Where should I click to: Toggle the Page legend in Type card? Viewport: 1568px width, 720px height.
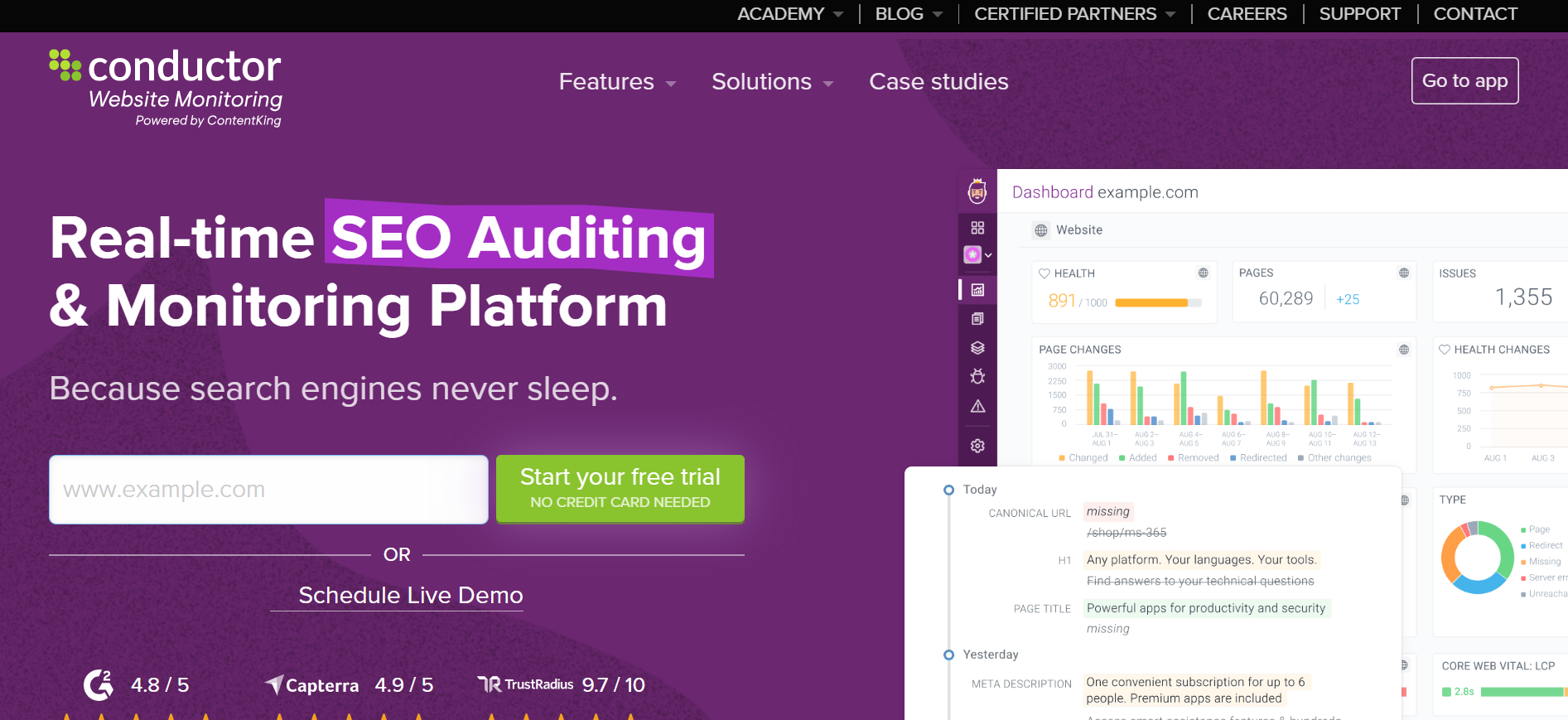pyautogui.click(x=1536, y=529)
